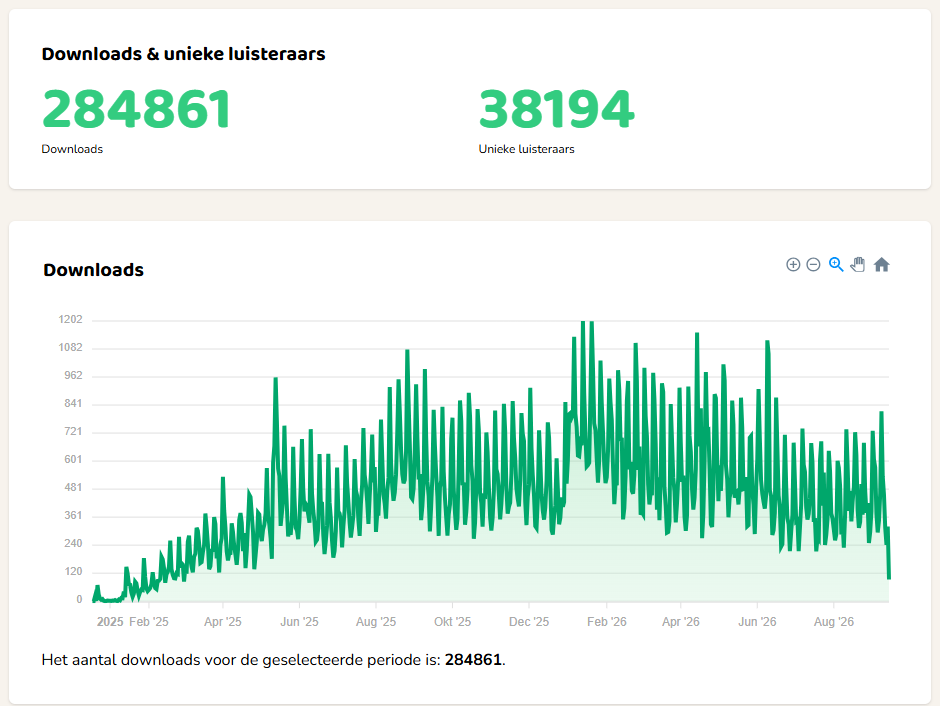Zoom out of the Downloads chart
Image resolution: width=940 pixels, height=706 pixels.
813,264
